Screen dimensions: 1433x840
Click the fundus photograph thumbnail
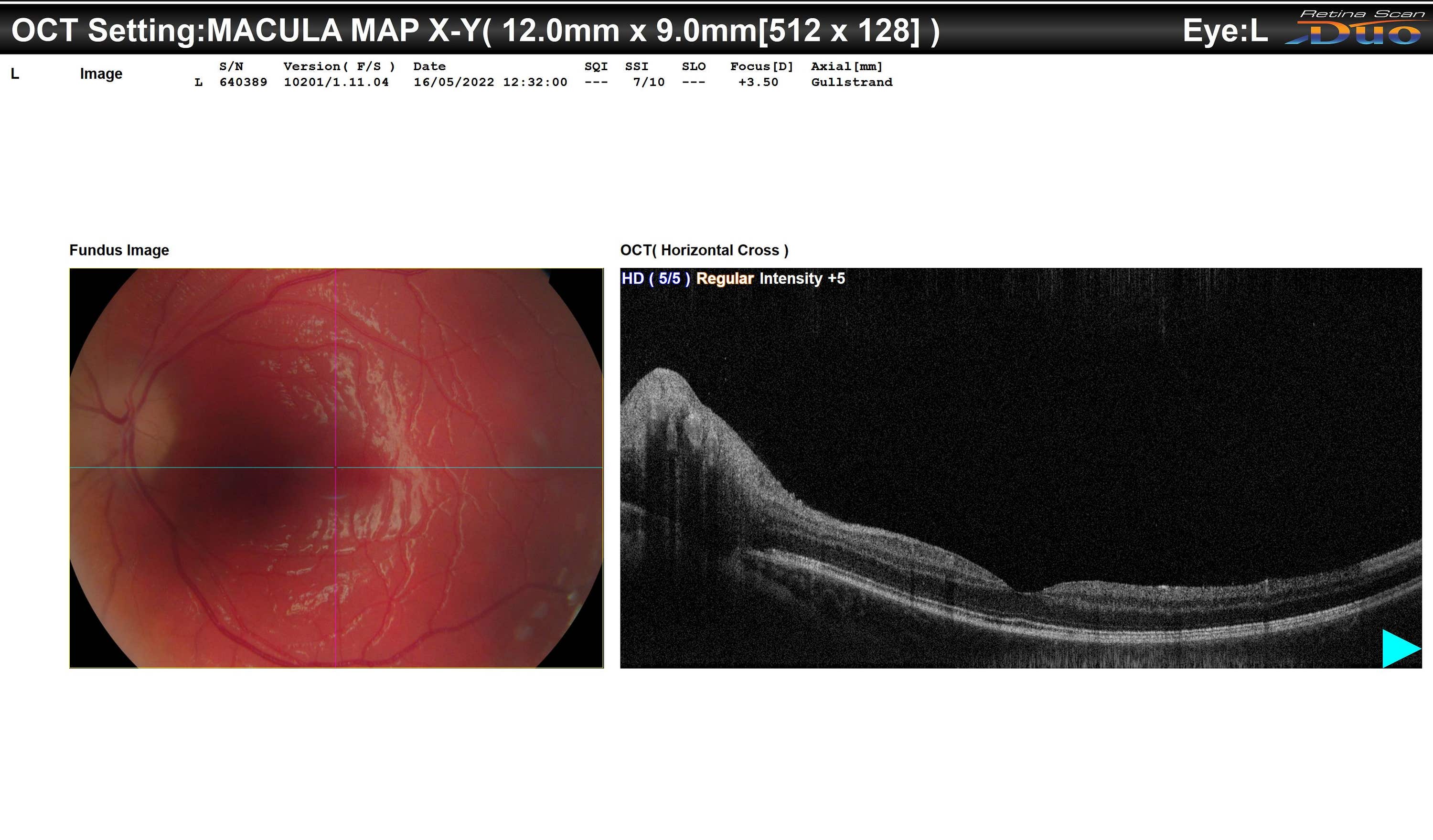[336, 468]
